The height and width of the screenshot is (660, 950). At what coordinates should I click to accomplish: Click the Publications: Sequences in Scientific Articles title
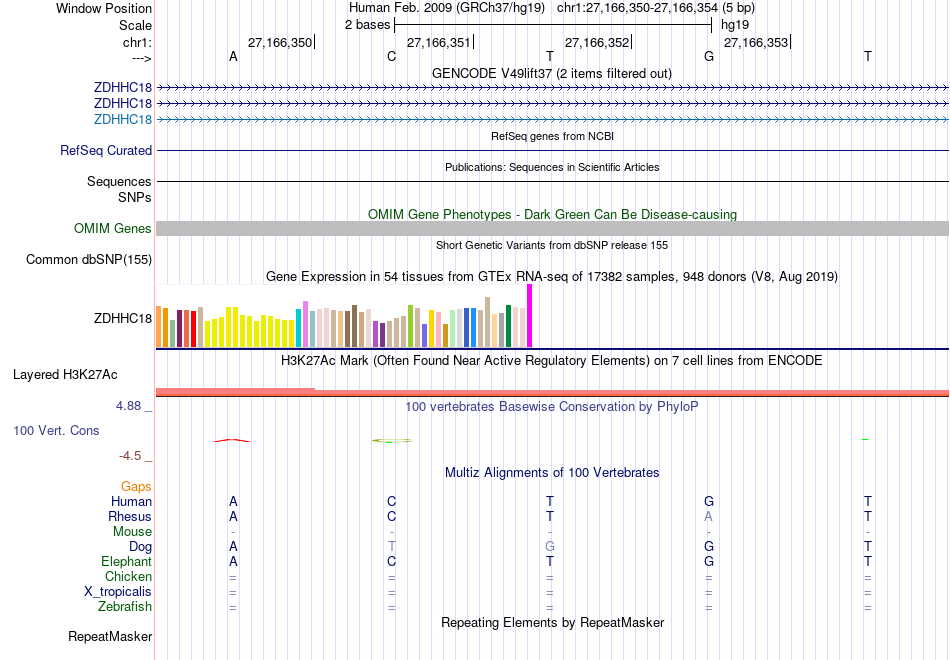(x=552, y=167)
